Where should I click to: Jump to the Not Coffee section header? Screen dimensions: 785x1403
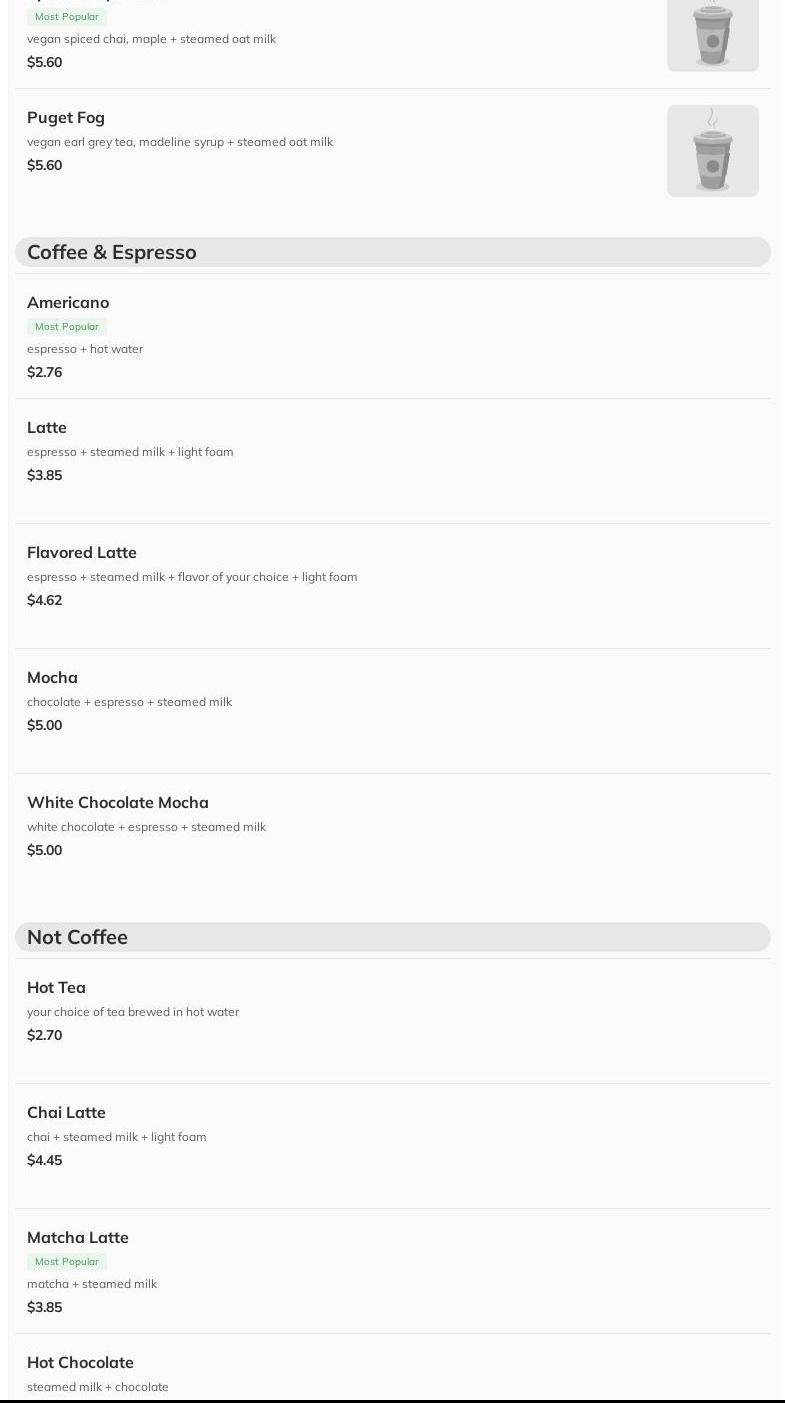(x=78, y=937)
